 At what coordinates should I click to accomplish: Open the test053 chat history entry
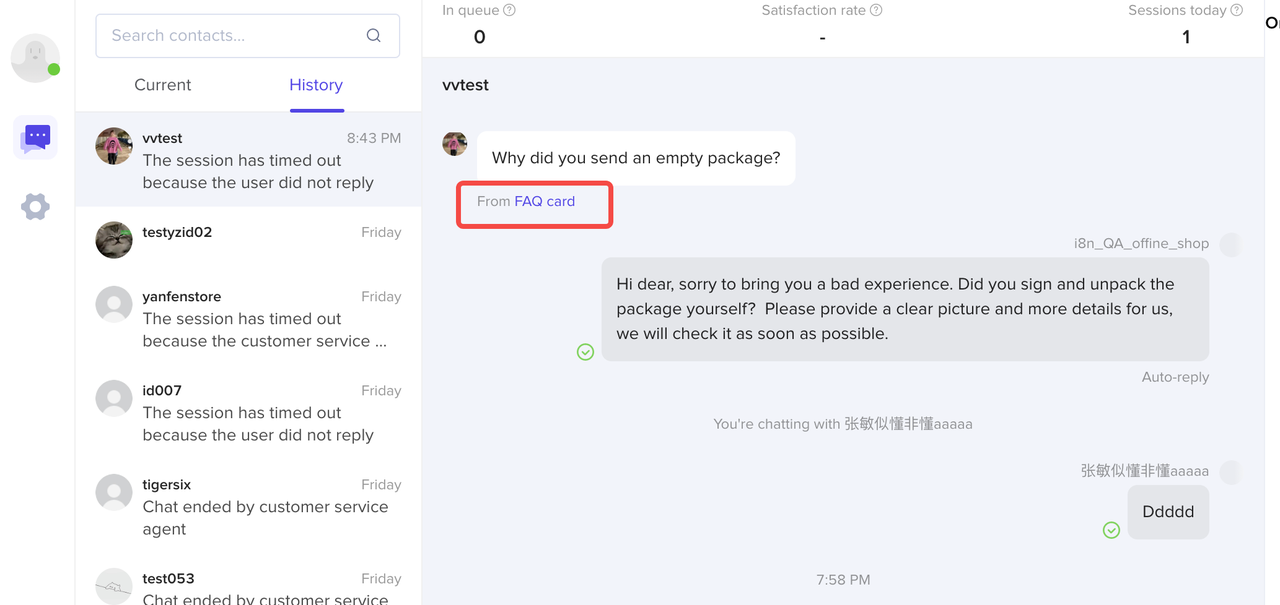248,587
